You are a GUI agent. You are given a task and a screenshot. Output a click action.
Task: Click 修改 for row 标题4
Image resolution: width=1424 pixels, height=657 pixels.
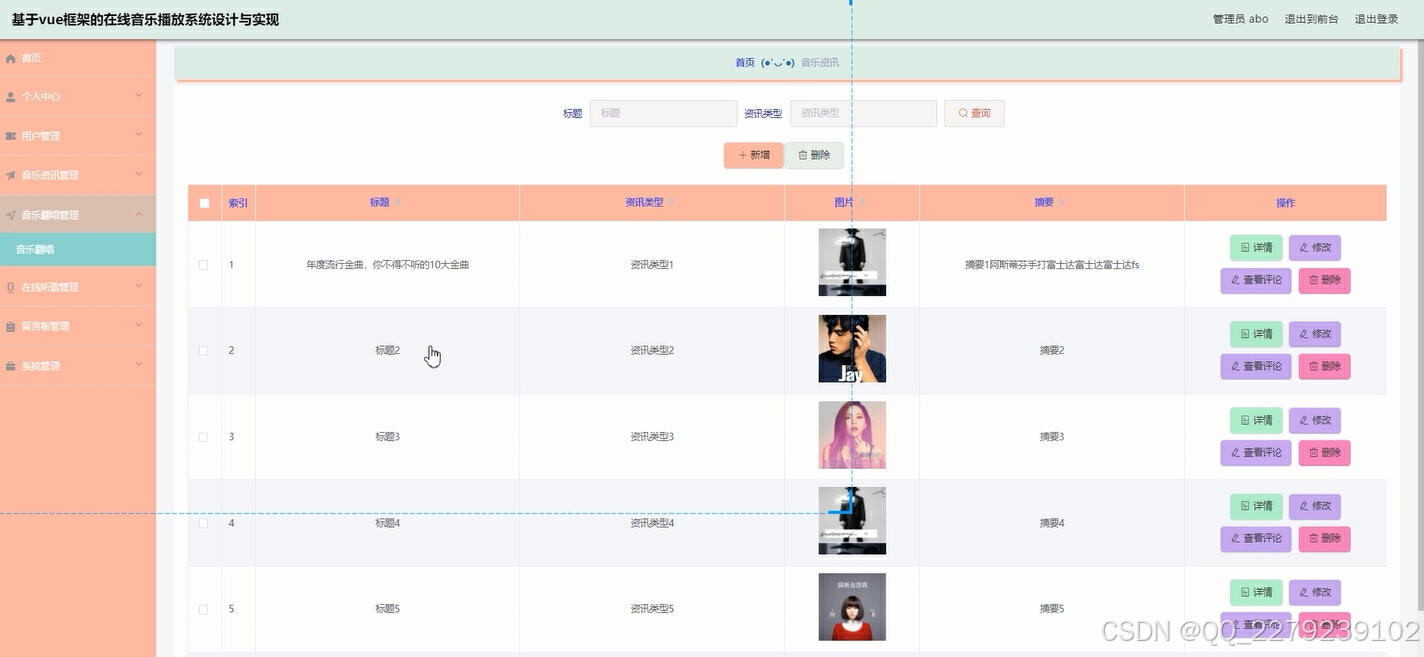(1315, 506)
